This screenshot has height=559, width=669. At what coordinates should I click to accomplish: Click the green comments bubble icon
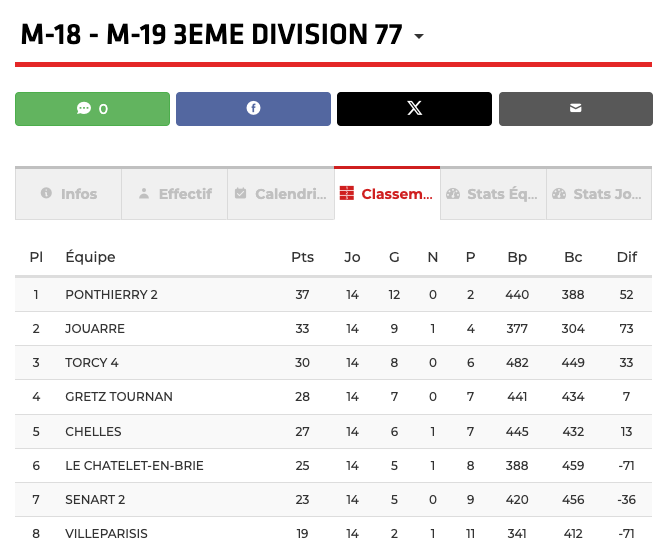[84, 109]
